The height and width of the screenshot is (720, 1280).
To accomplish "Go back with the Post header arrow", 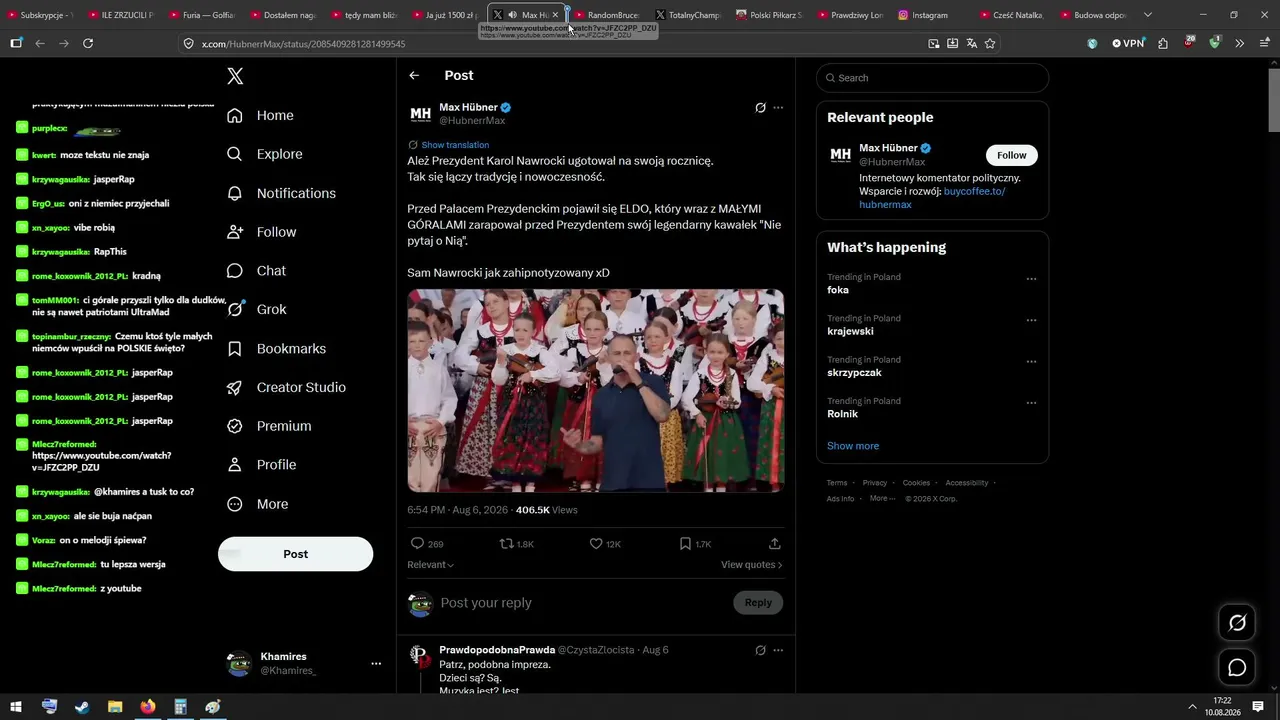I will tap(414, 76).
